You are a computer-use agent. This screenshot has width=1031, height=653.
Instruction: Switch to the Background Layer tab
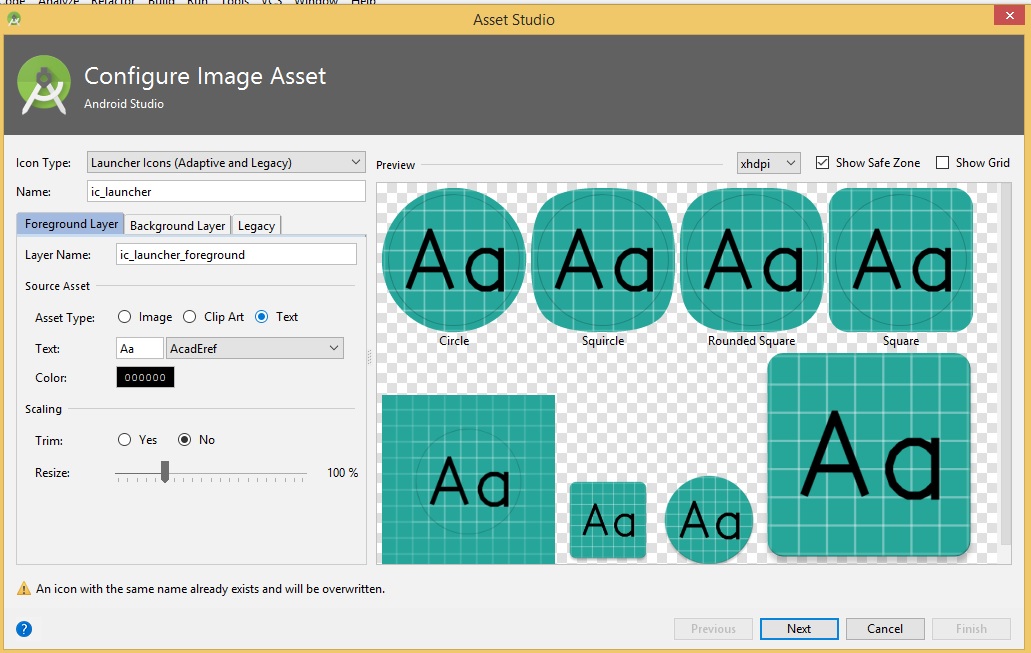tap(178, 225)
